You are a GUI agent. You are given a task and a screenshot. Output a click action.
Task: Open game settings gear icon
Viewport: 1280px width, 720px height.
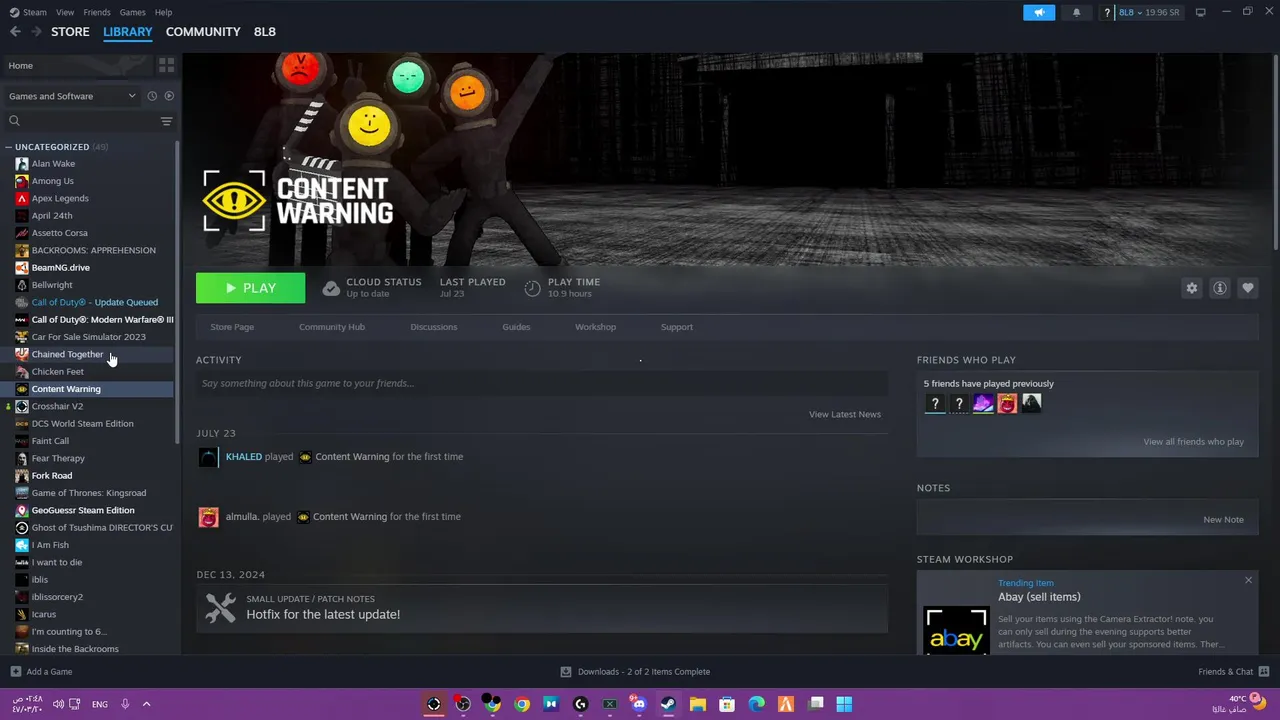[x=1191, y=288]
